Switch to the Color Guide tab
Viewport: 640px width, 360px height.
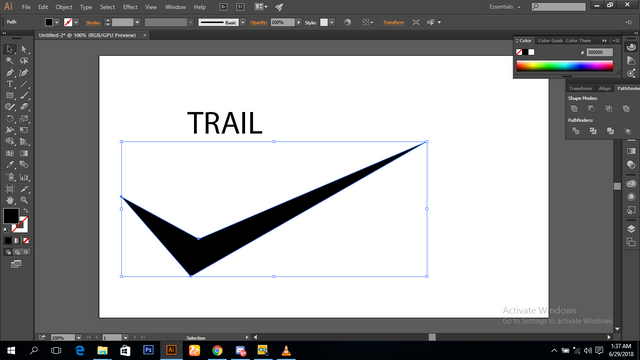point(550,40)
